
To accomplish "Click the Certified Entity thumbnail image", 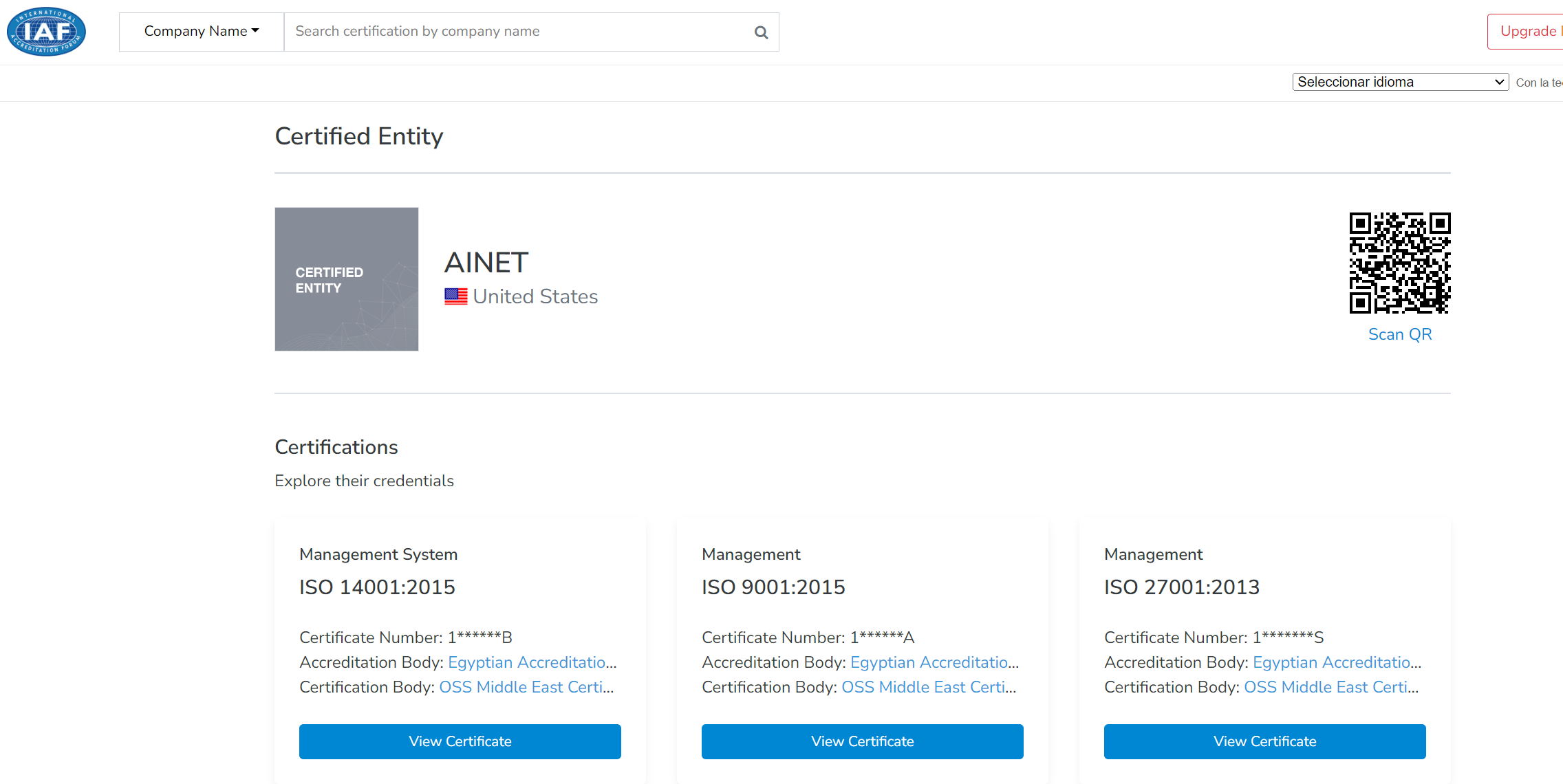I will click(x=347, y=279).
